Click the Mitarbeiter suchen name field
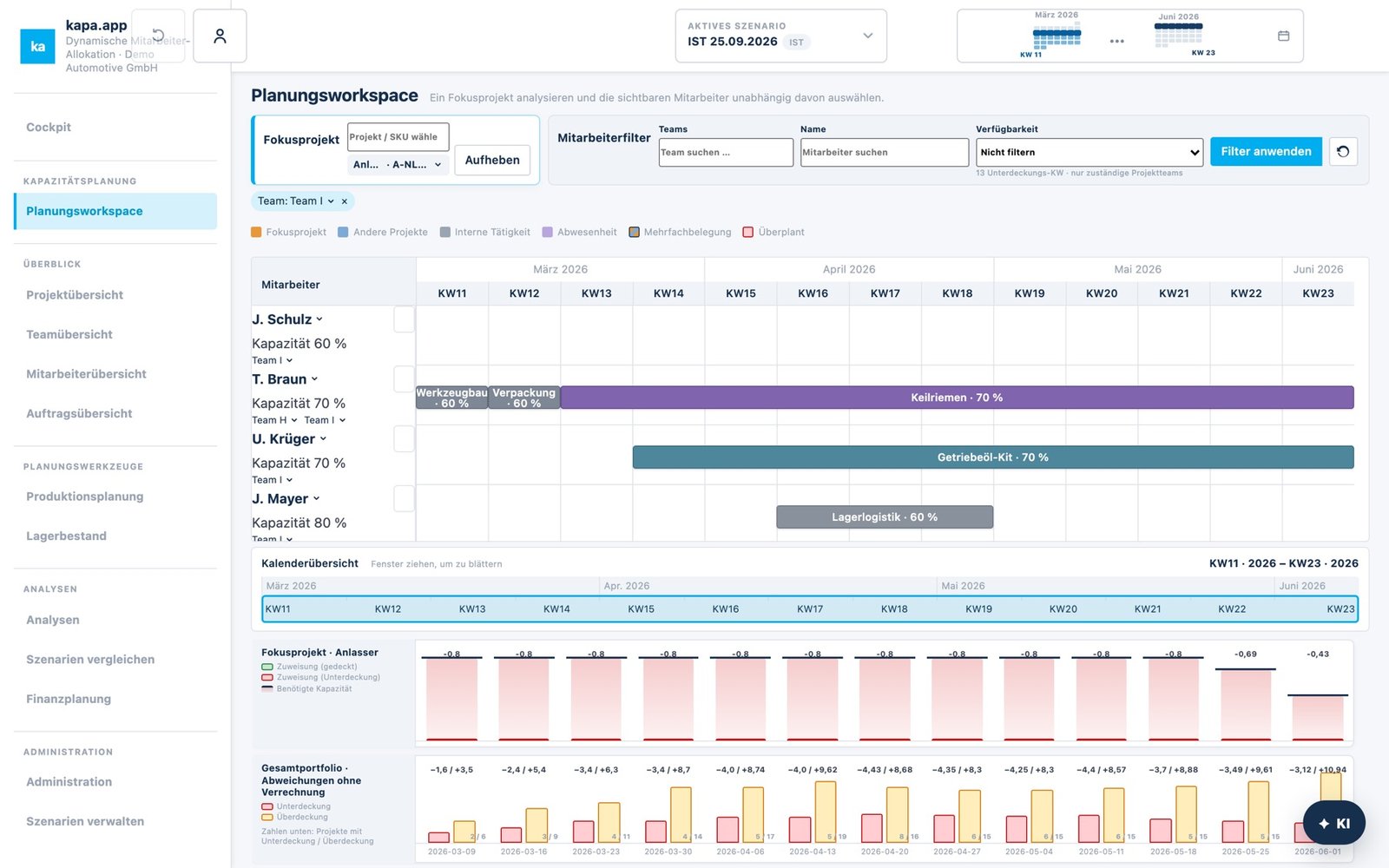 tap(885, 152)
